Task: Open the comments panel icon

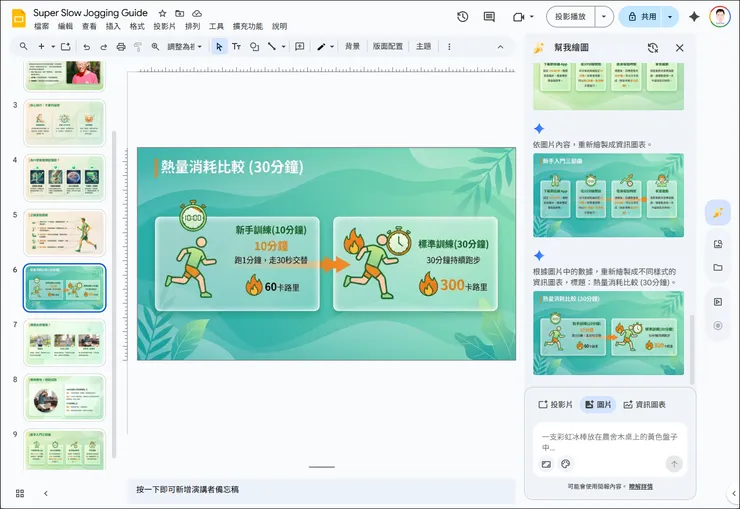Action: tap(489, 17)
